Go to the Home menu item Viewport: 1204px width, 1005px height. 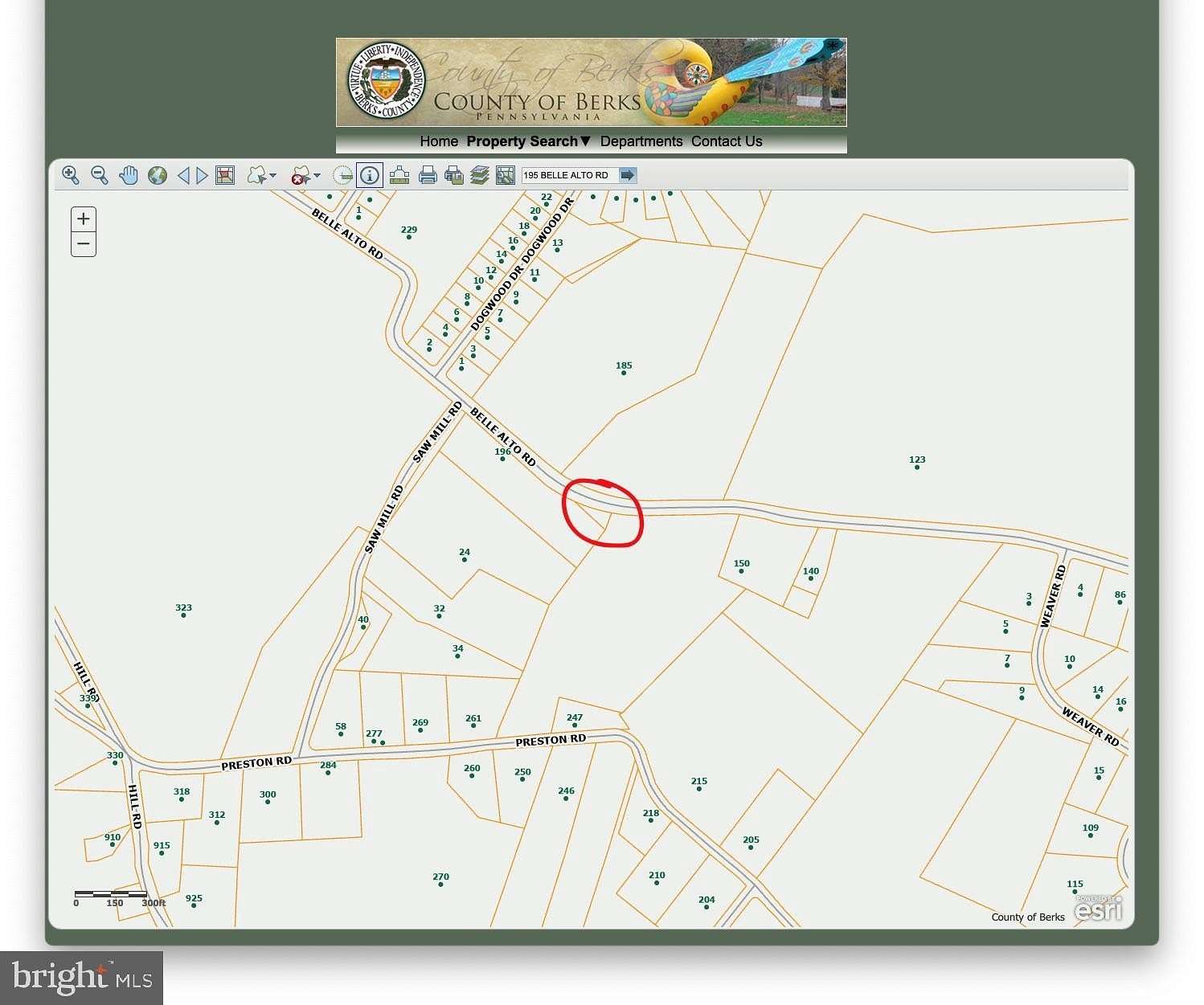[439, 141]
